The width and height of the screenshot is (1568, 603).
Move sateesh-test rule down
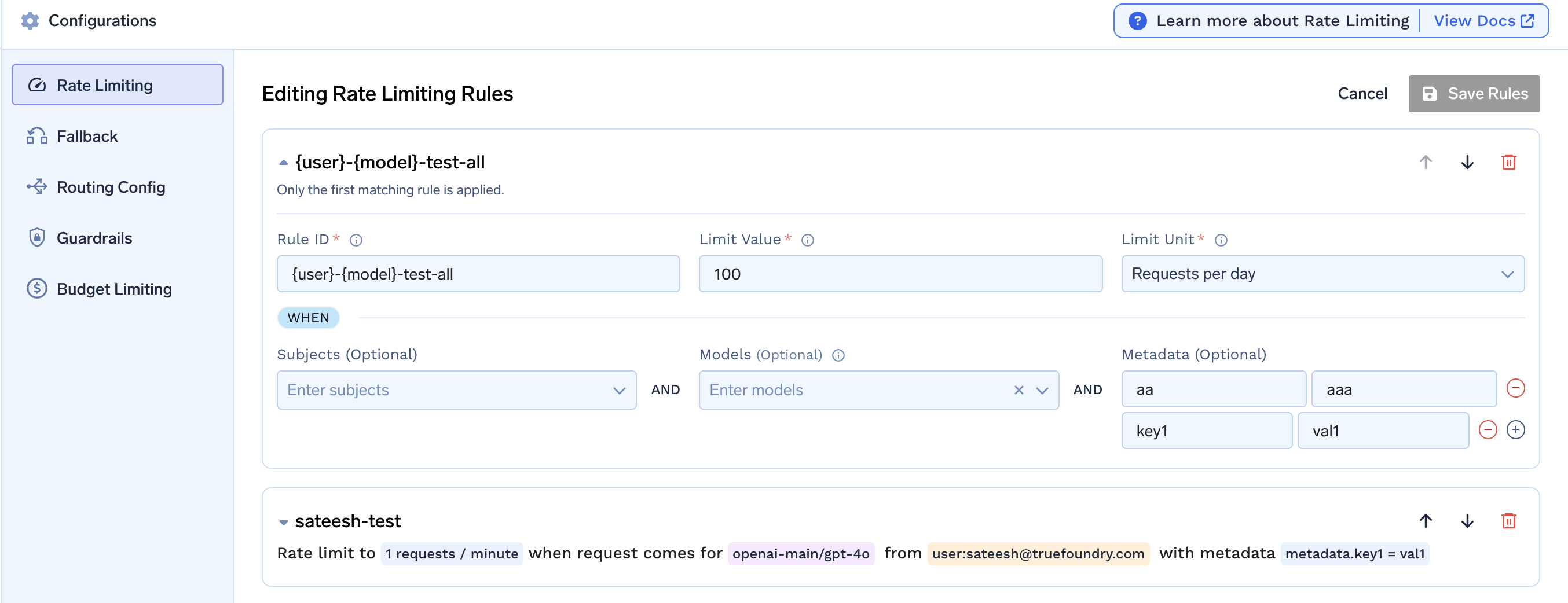(x=1468, y=521)
